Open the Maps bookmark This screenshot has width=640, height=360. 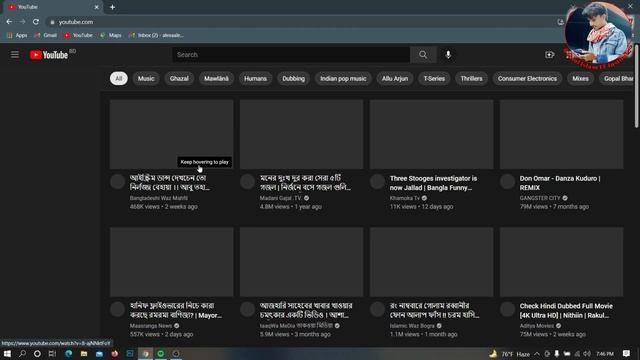click(111, 36)
